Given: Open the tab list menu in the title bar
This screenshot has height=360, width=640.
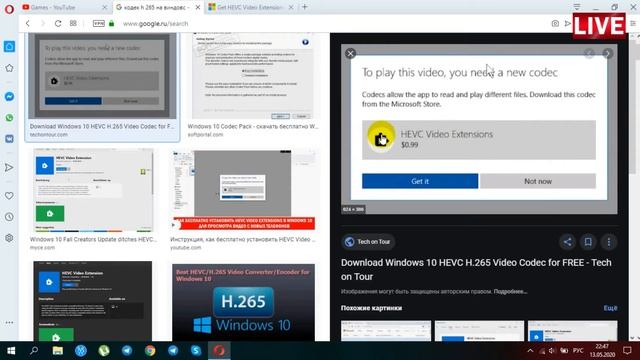Looking at the screenshot, I should (577, 7).
